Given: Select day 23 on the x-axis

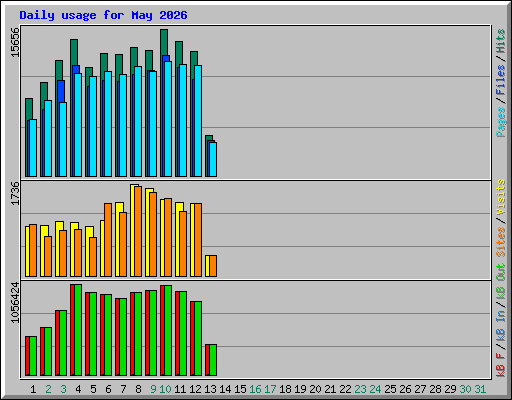Looking at the screenshot, I should tap(360, 389).
